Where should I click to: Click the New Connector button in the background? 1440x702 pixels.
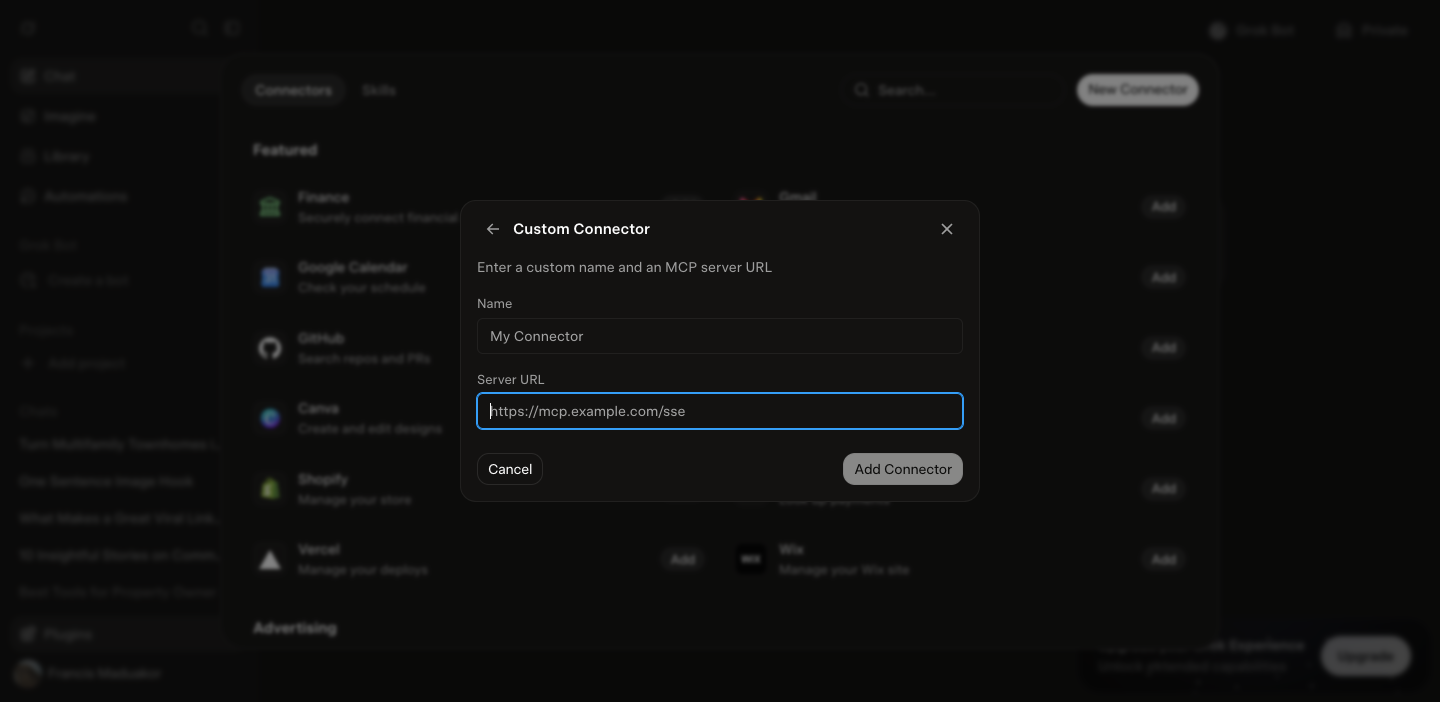tap(1137, 90)
